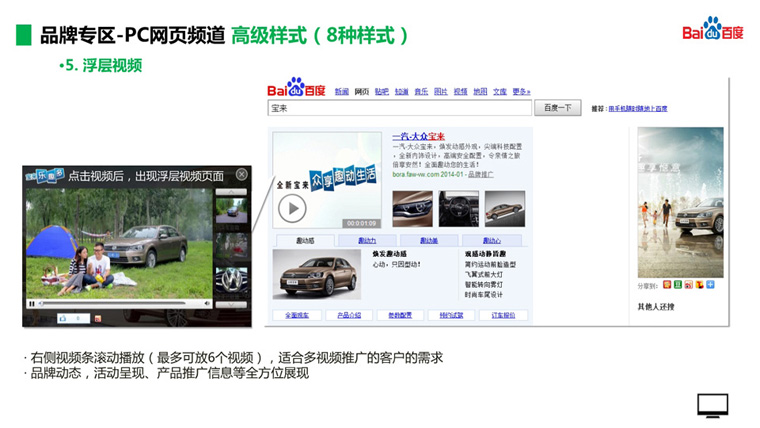Share via the first red share icon
The image size is (760, 428).
[x=667, y=285]
